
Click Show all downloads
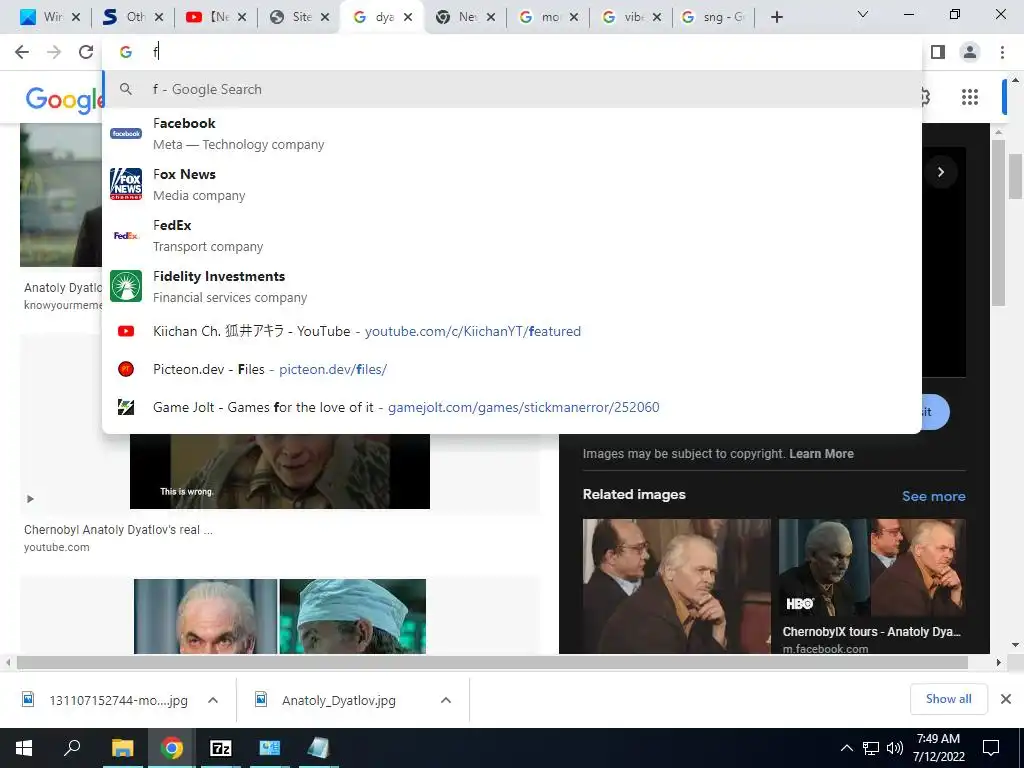point(948,699)
